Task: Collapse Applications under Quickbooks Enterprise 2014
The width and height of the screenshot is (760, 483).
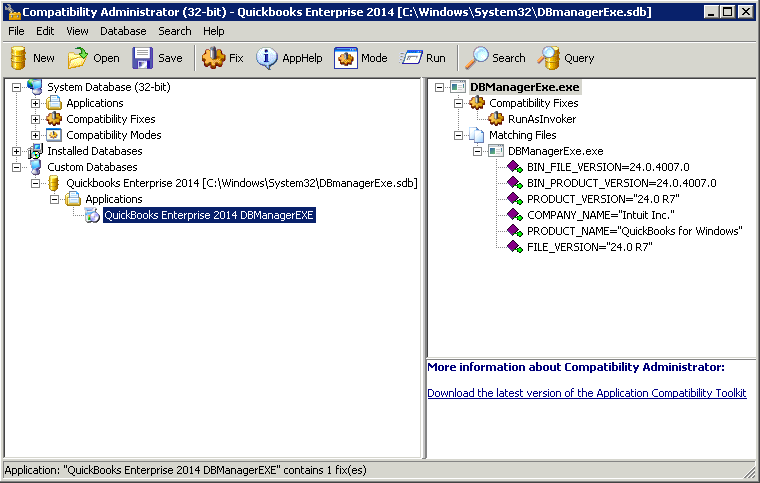Action: (54, 200)
